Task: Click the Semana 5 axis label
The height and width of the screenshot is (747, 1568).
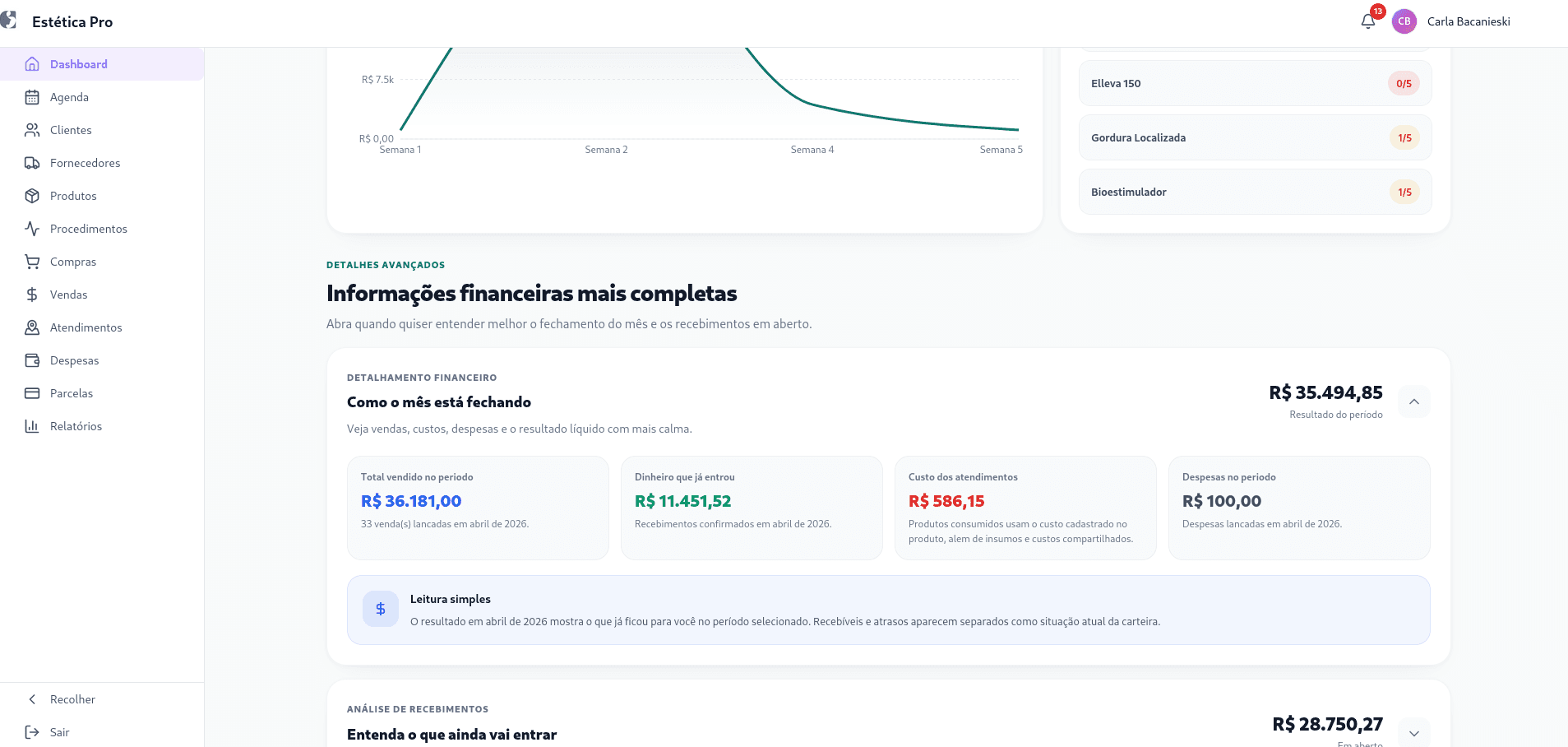Action: (1001, 150)
